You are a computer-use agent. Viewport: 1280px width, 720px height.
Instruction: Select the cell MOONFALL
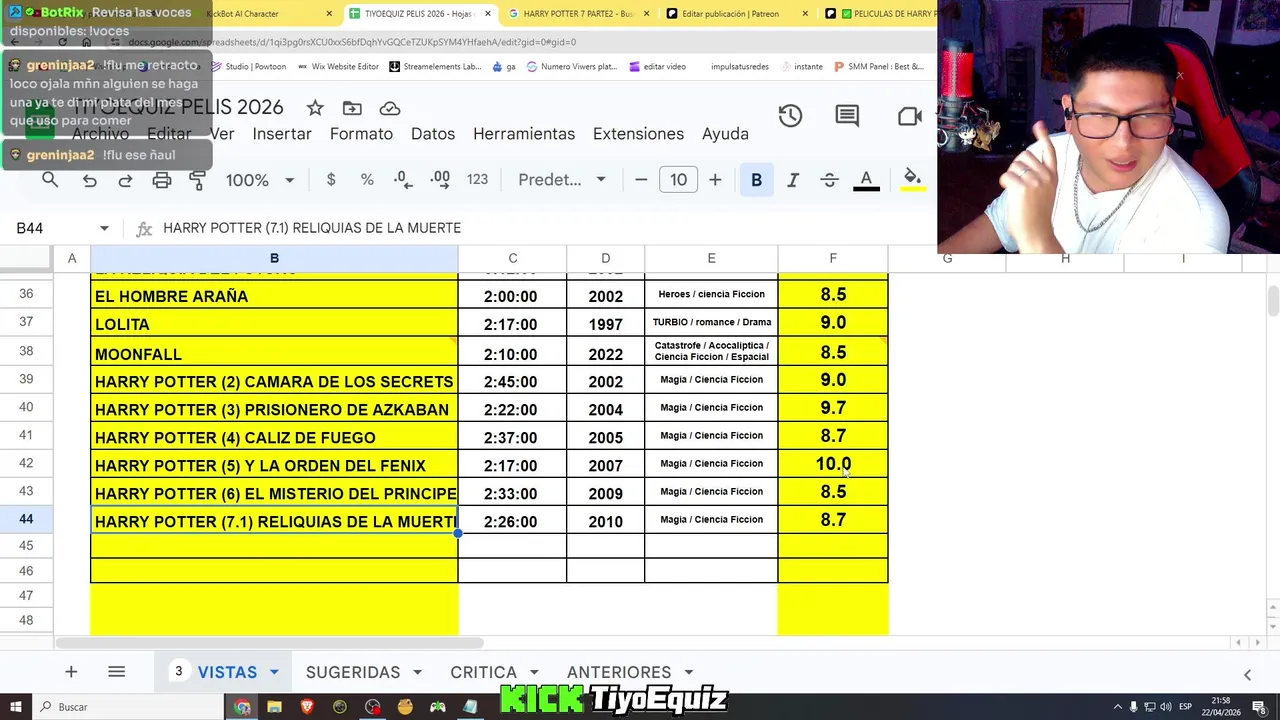(x=274, y=352)
